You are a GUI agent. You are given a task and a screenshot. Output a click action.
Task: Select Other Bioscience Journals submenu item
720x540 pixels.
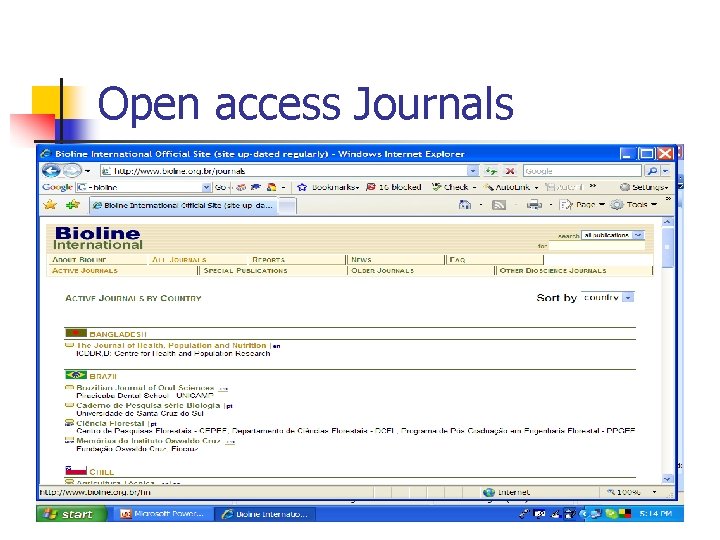(553, 270)
